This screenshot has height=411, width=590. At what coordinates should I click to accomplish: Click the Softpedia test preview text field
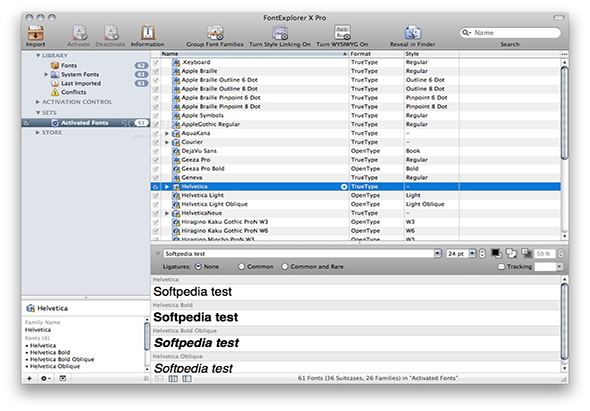299,254
